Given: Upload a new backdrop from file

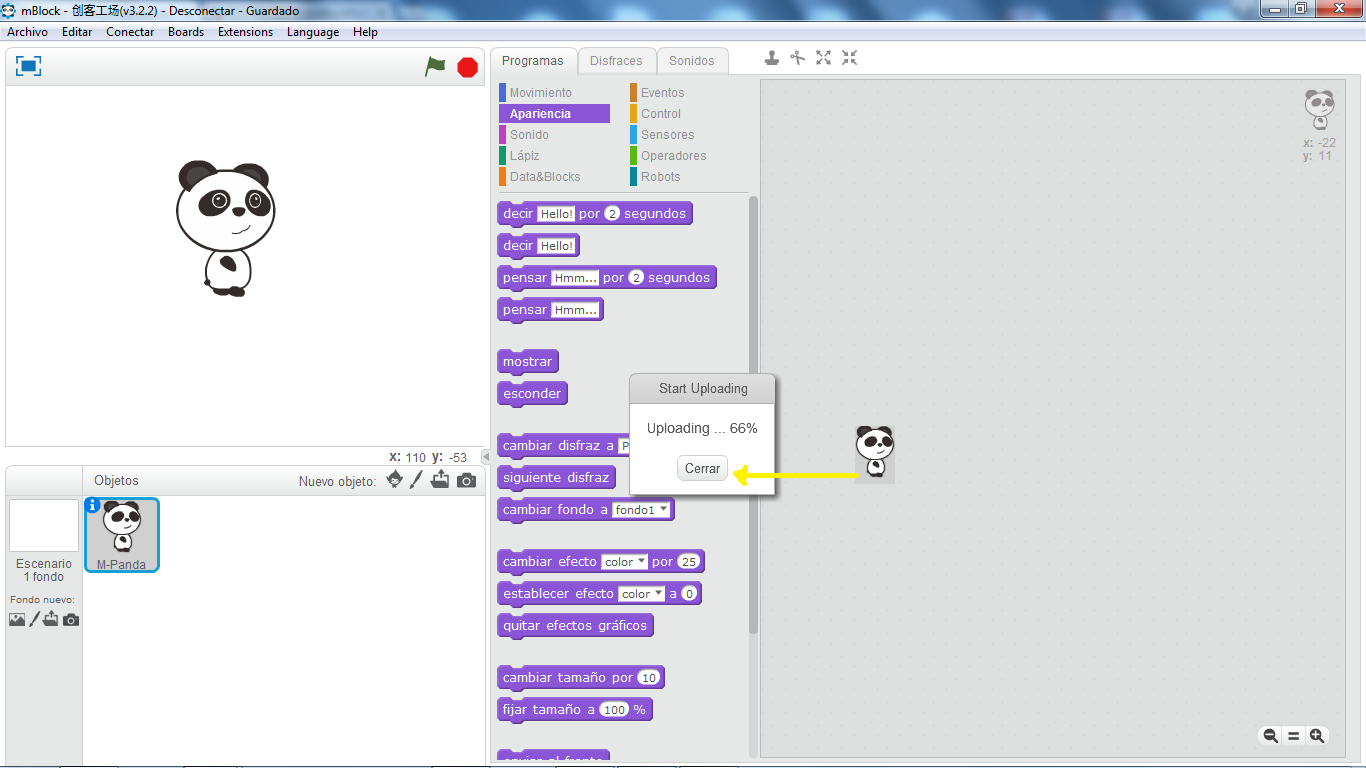Looking at the screenshot, I should [51, 619].
